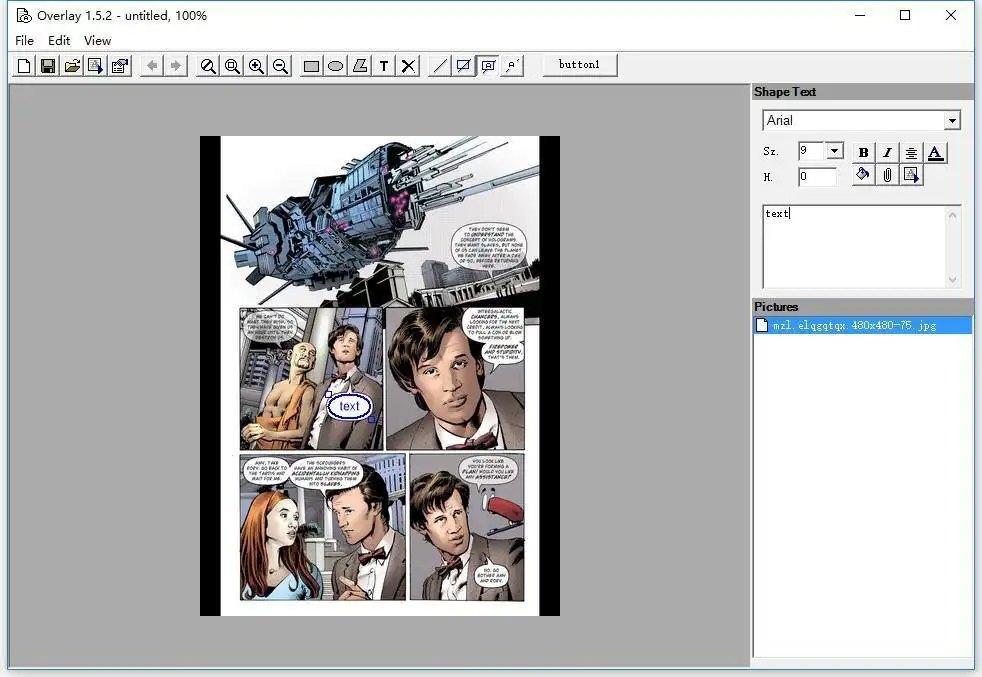Open the text color picker
The width and height of the screenshot is (982, 677).
click(x=936, y=152)
